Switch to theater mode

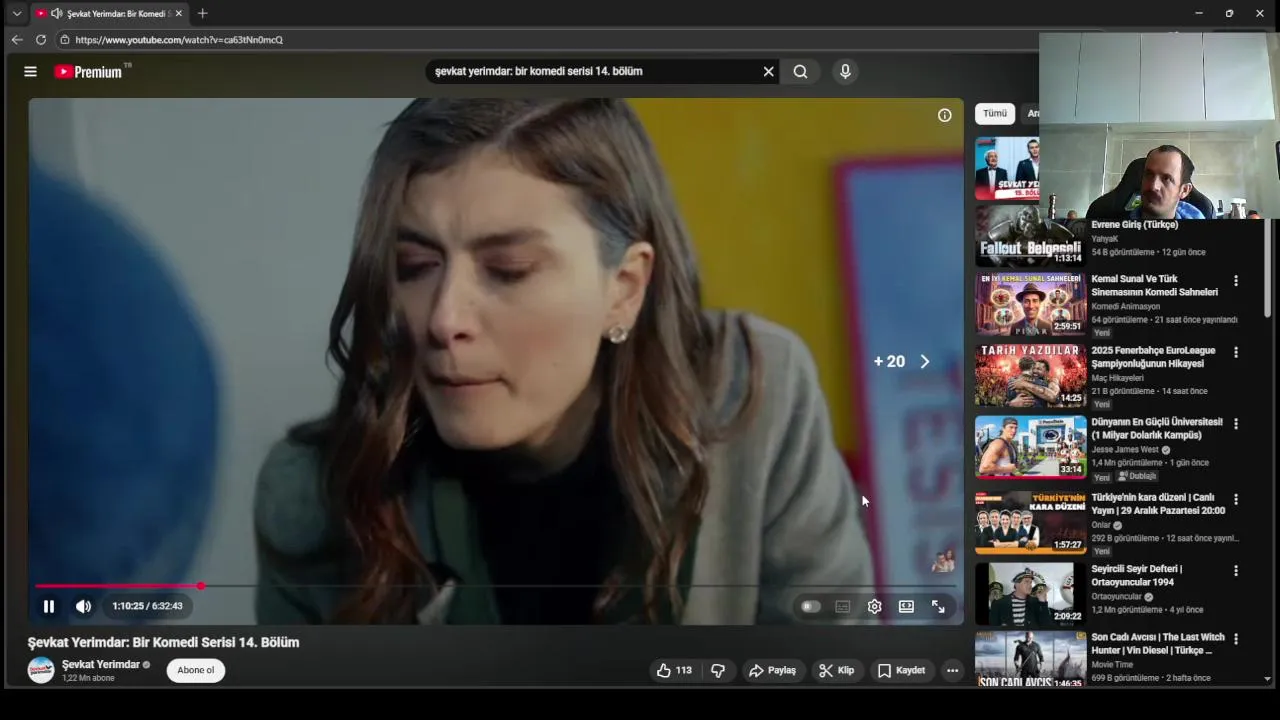click(906, 606)
